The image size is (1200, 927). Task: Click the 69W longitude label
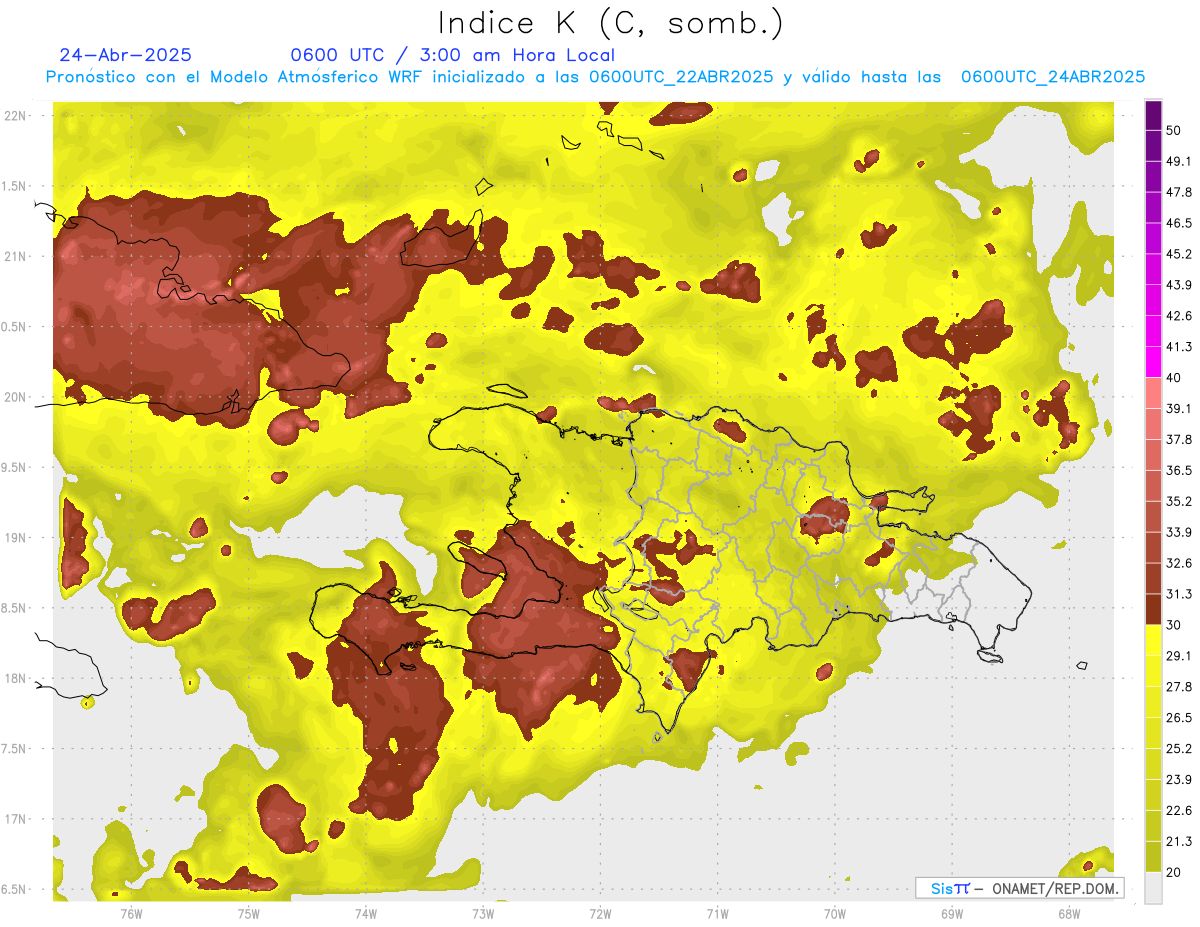click(x=952, y=913)
